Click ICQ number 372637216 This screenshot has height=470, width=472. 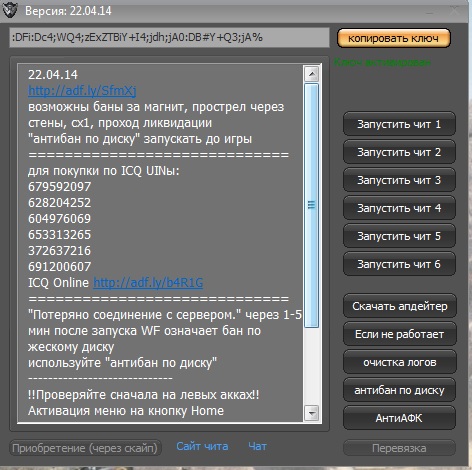59,251
